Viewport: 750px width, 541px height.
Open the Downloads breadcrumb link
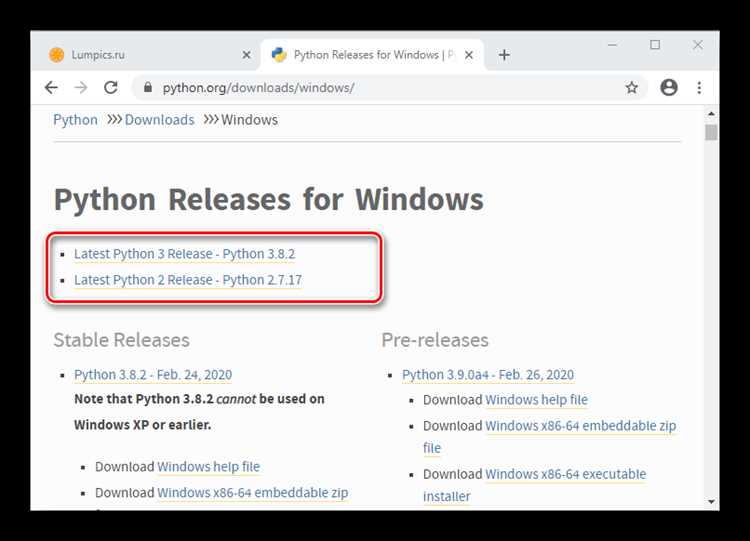[159, 120]
